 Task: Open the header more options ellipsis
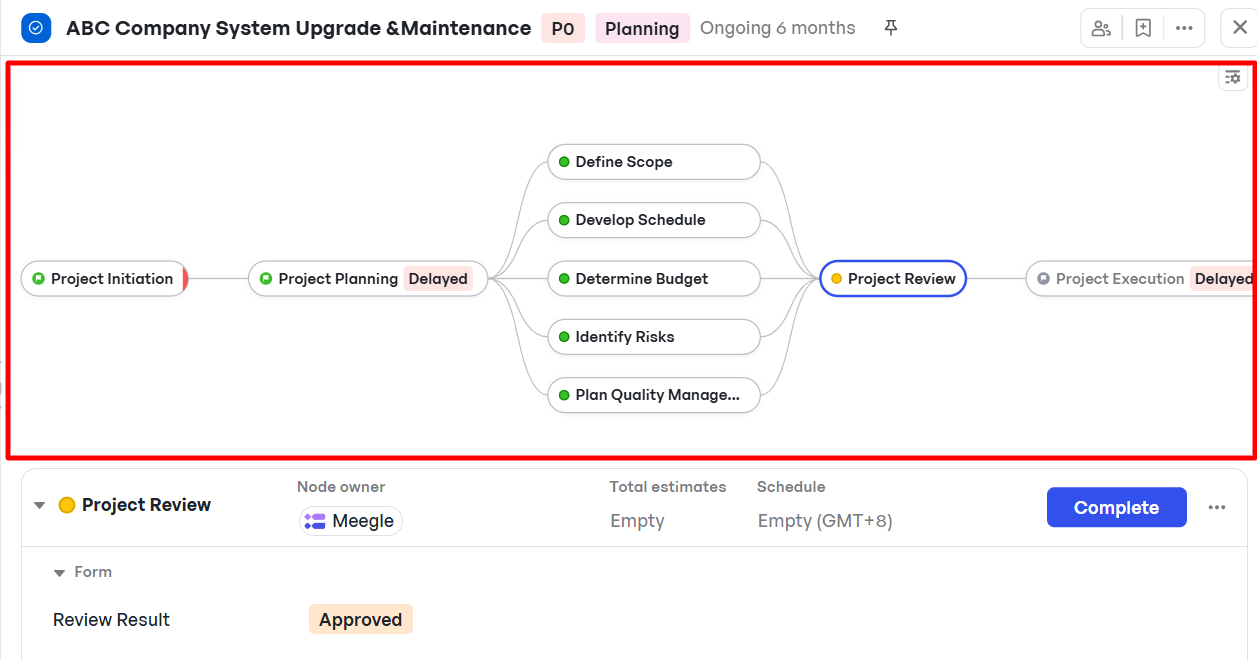point(1184,28)
